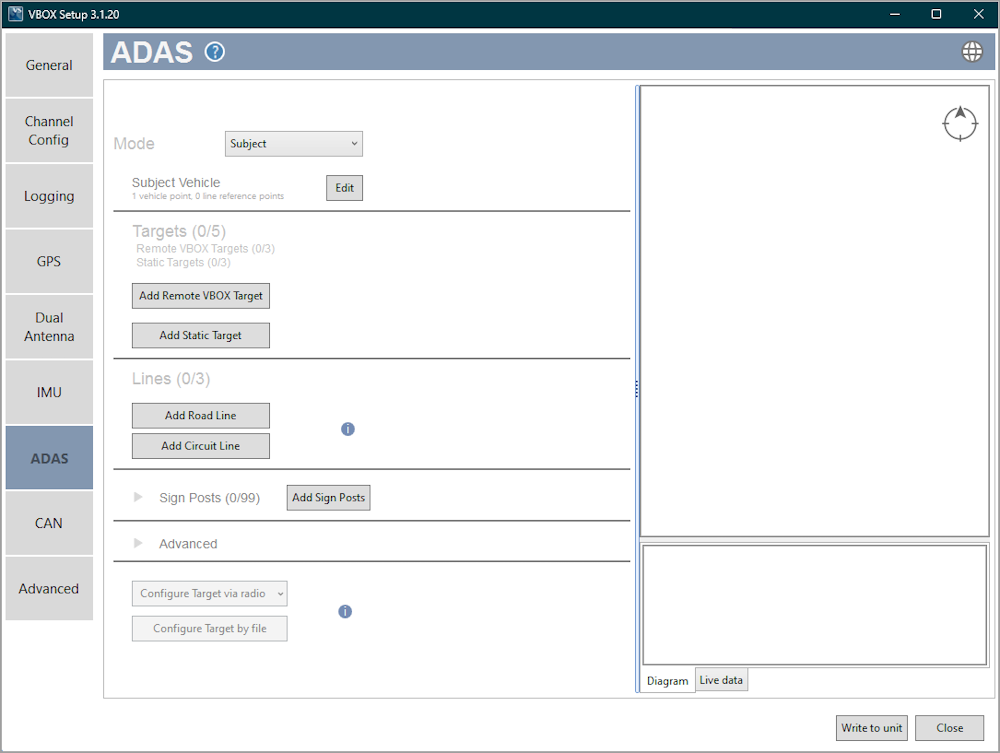
Task: Minimize the VBOX Setup window
Action: coord(895,13)
